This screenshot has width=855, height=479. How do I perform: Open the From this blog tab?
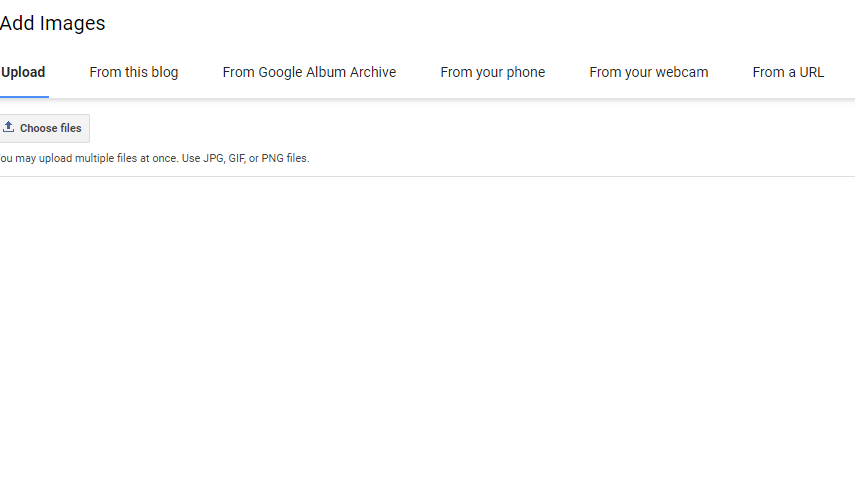(134, 73)
